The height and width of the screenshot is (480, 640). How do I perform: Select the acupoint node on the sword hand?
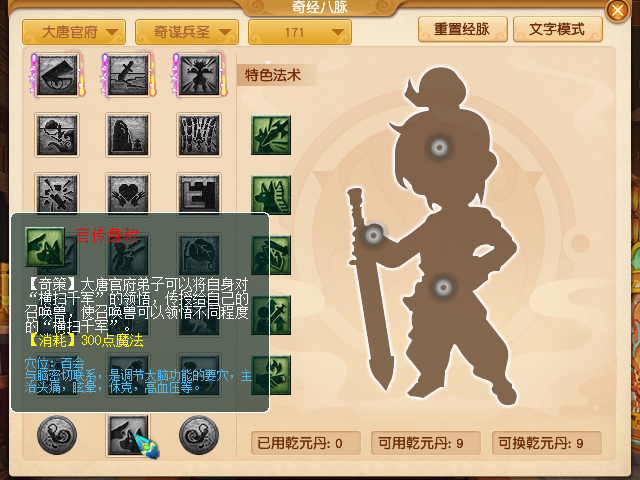[373, 235]
